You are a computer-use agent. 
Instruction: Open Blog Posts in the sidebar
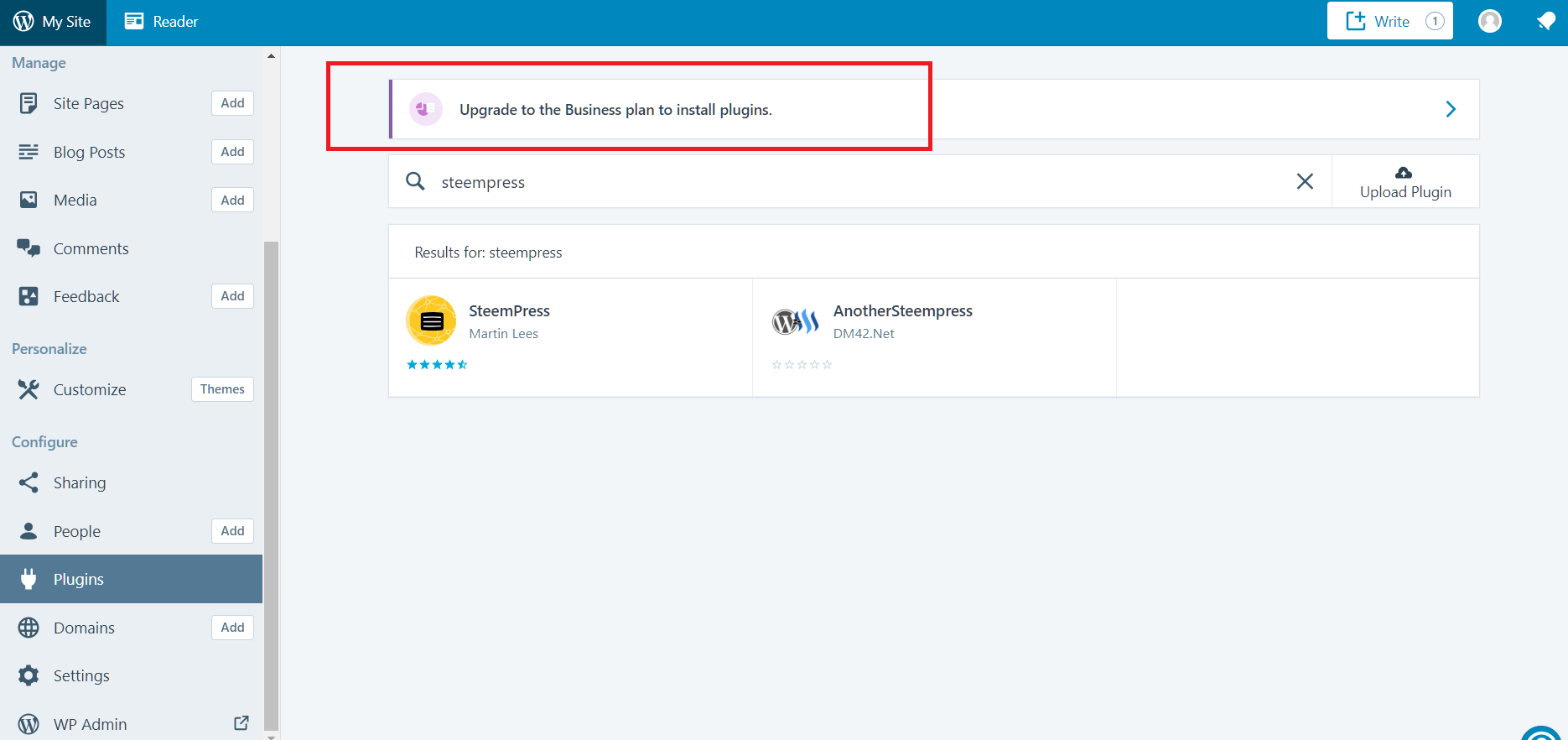tap(89, 152)
